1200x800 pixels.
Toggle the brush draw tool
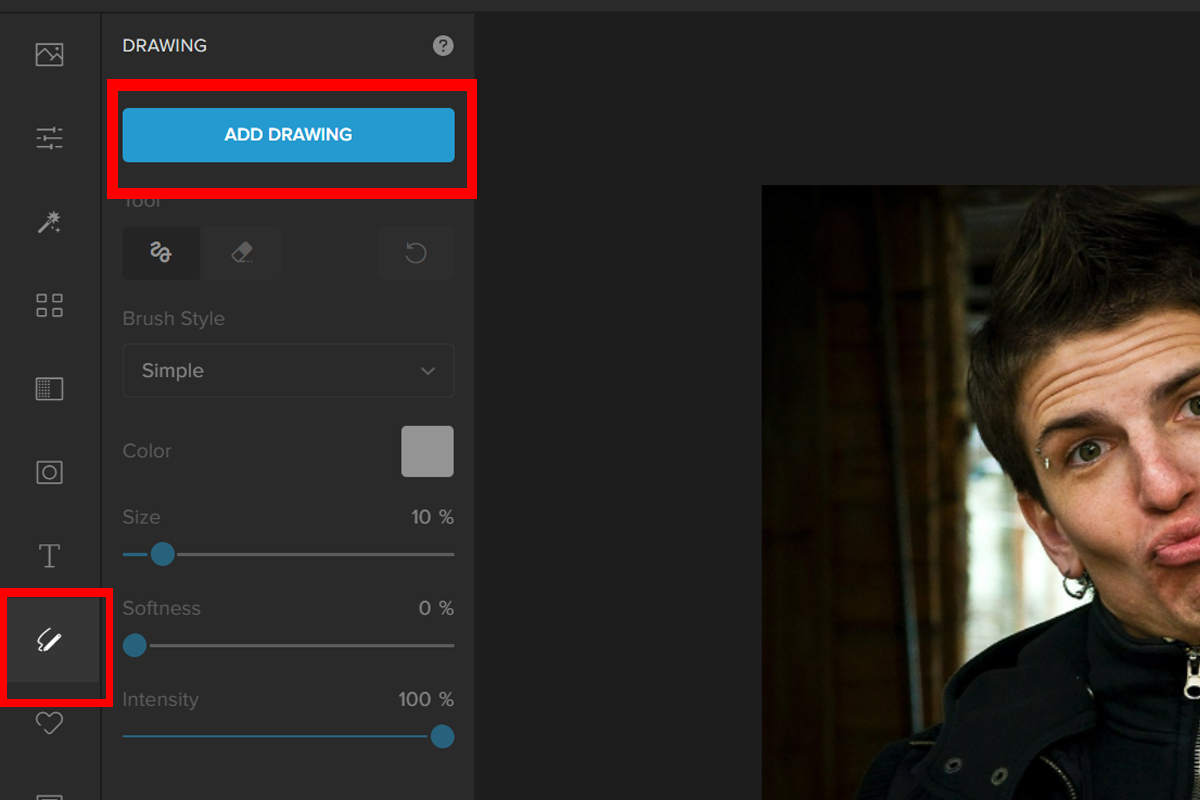161,252
